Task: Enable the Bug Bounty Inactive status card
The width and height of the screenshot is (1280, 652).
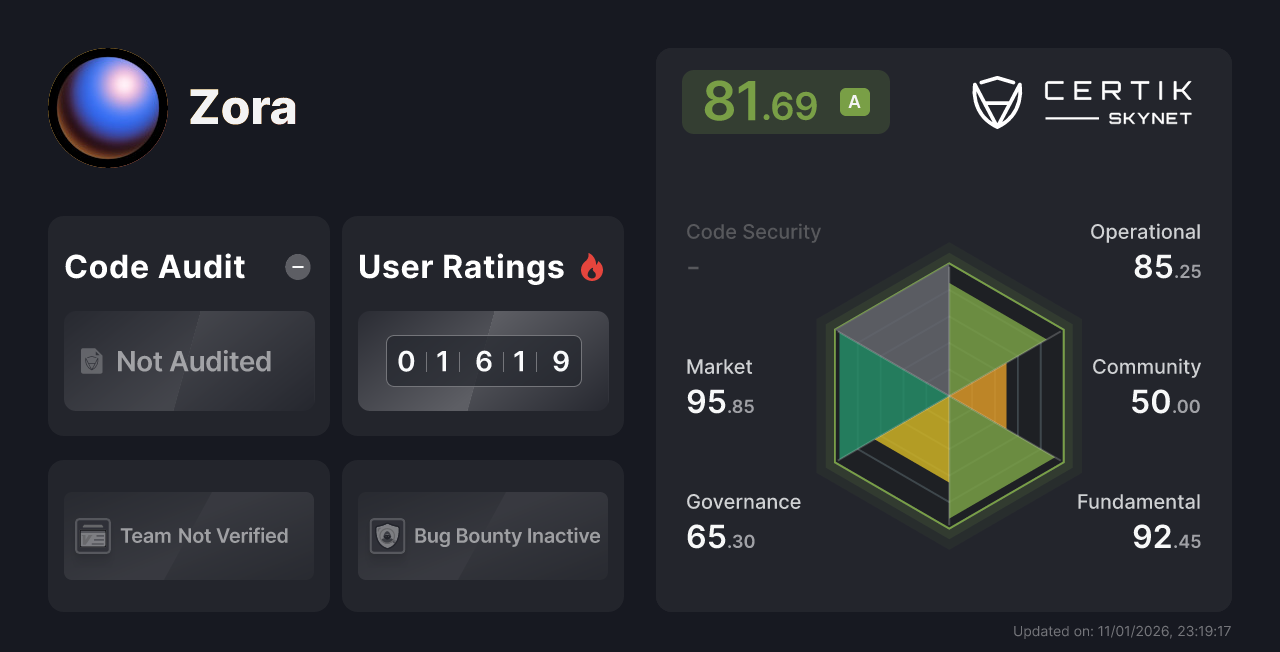Action: pos(482,536)
